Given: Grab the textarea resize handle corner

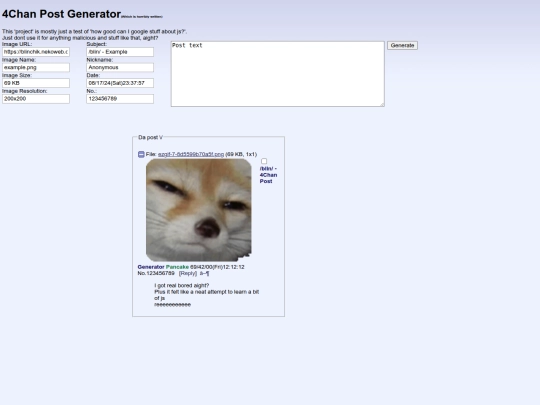Looking at the screenshot, I should tap(382, 104).
